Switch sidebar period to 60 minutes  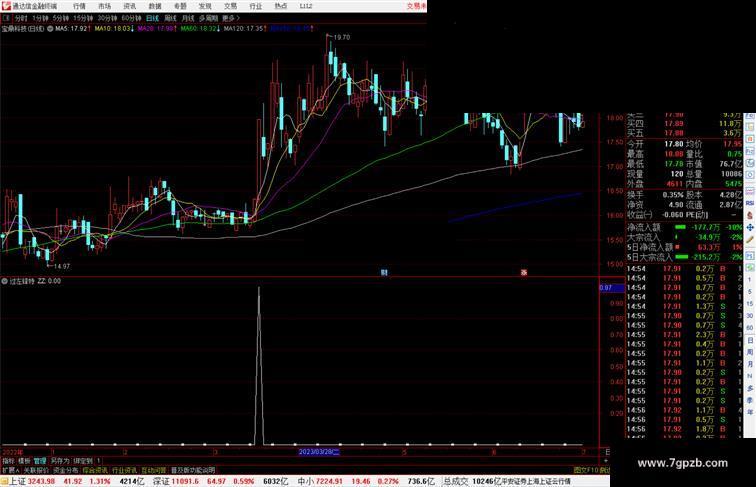click(x=750, y=328)
